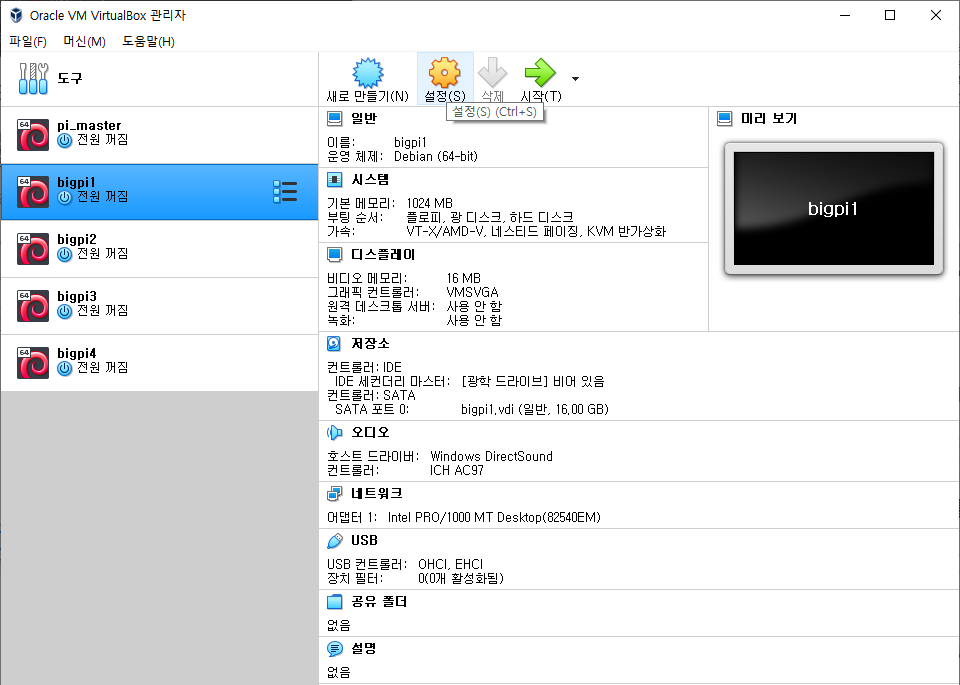Click bigpi3 Debian OS icon
Image resolution: width=960 pixels, height=685 pixels.
(x=33, y=305)
